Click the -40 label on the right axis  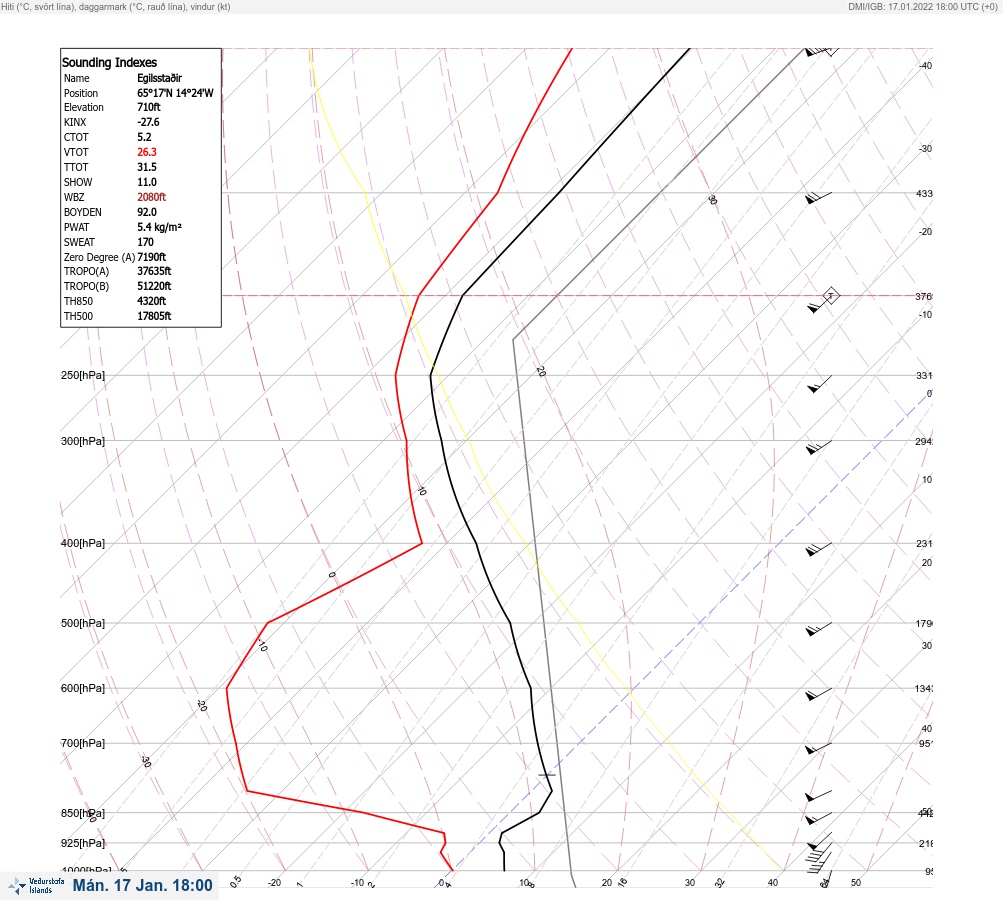[x=926, y=65]
